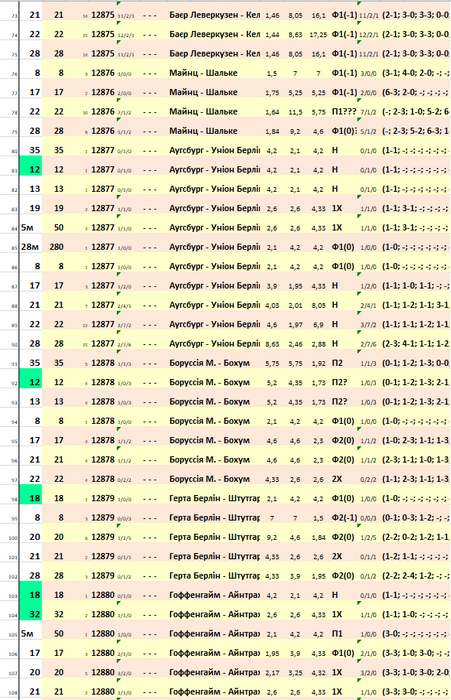Click scores cell starting (3-1; 4-0; 2-0

(415, 73)
